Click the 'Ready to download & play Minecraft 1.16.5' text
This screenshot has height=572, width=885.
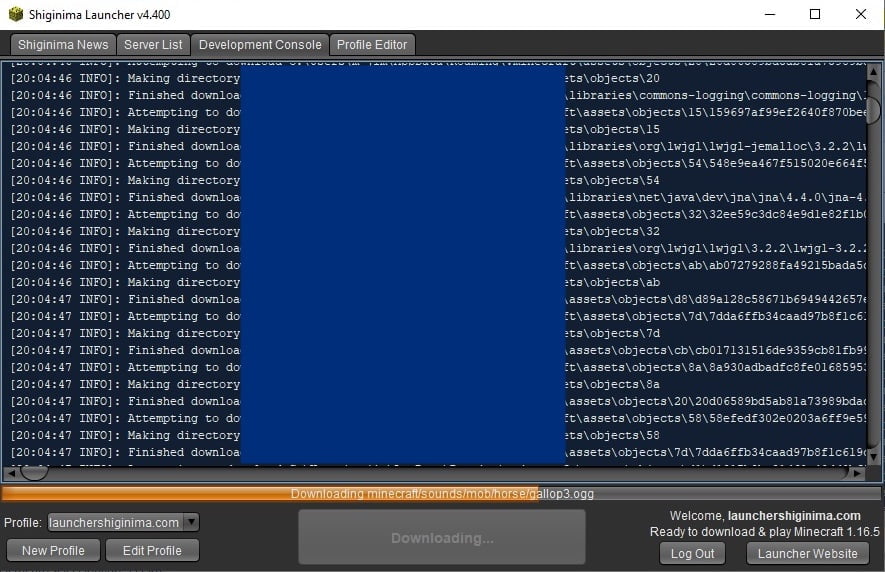[x=764, y=532]
